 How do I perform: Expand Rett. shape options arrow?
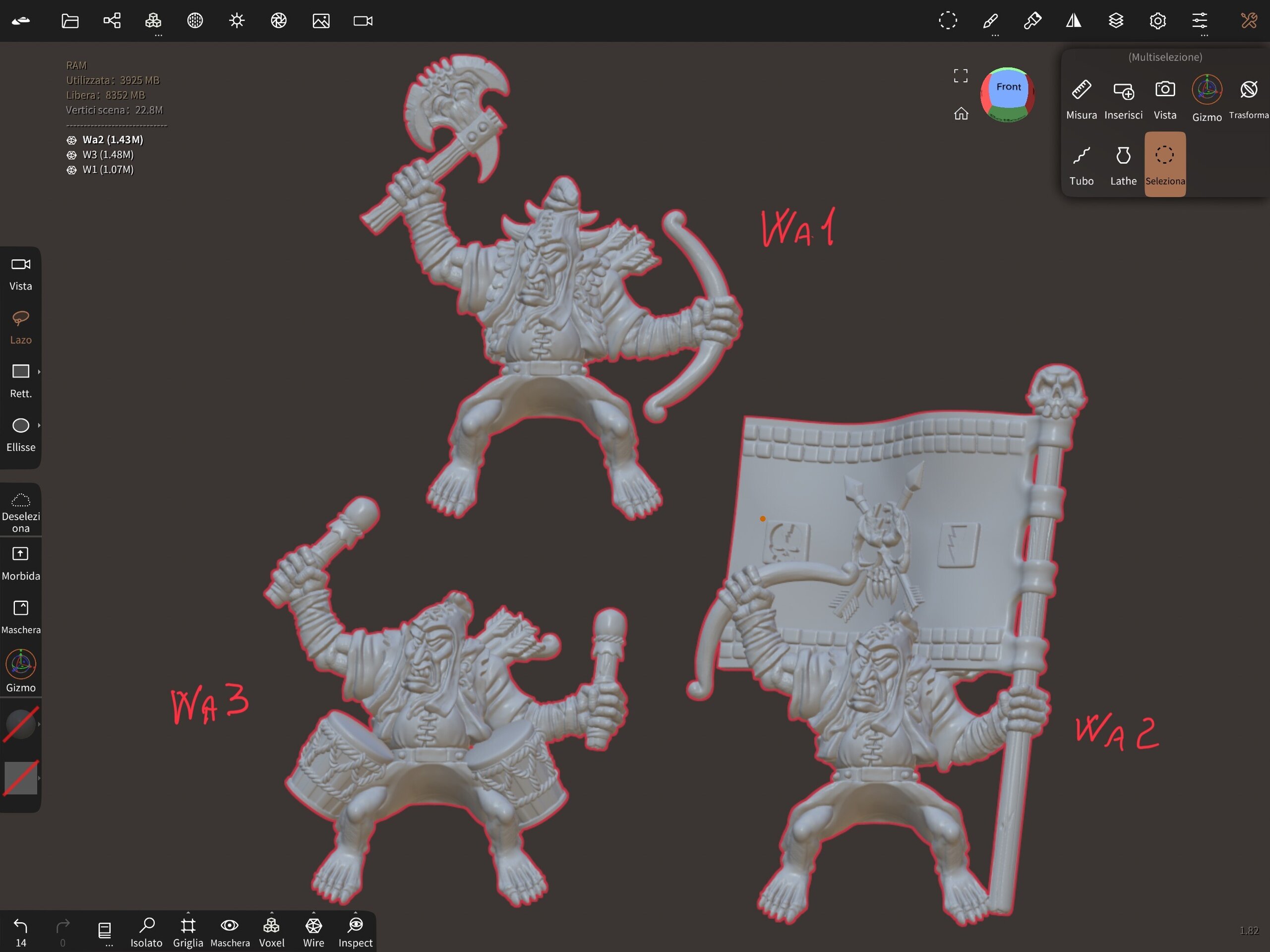tap(39, 371)
